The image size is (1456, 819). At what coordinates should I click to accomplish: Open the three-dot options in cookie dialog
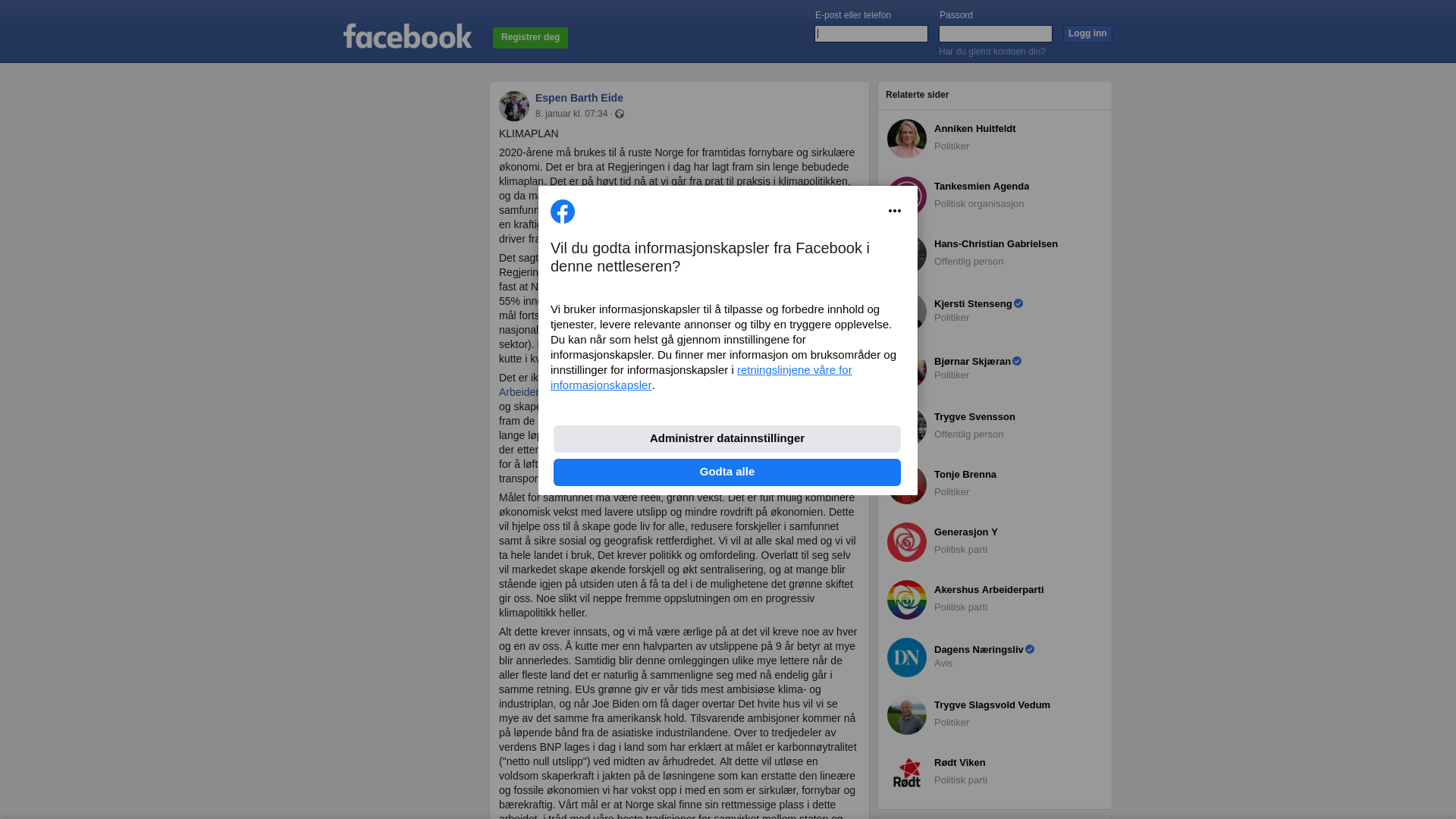(895, 211)
